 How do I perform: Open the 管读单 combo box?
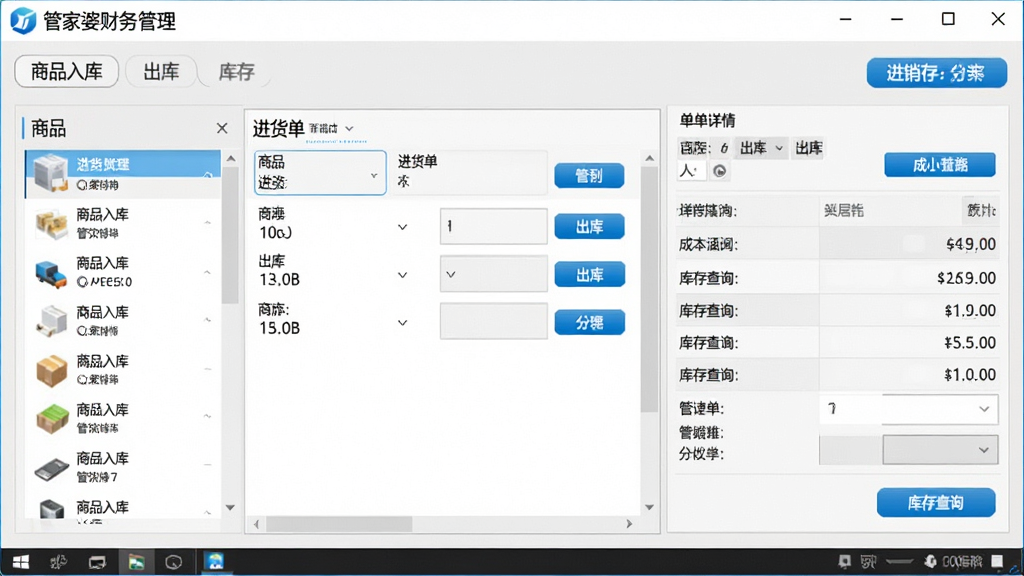tap(908, 409)
